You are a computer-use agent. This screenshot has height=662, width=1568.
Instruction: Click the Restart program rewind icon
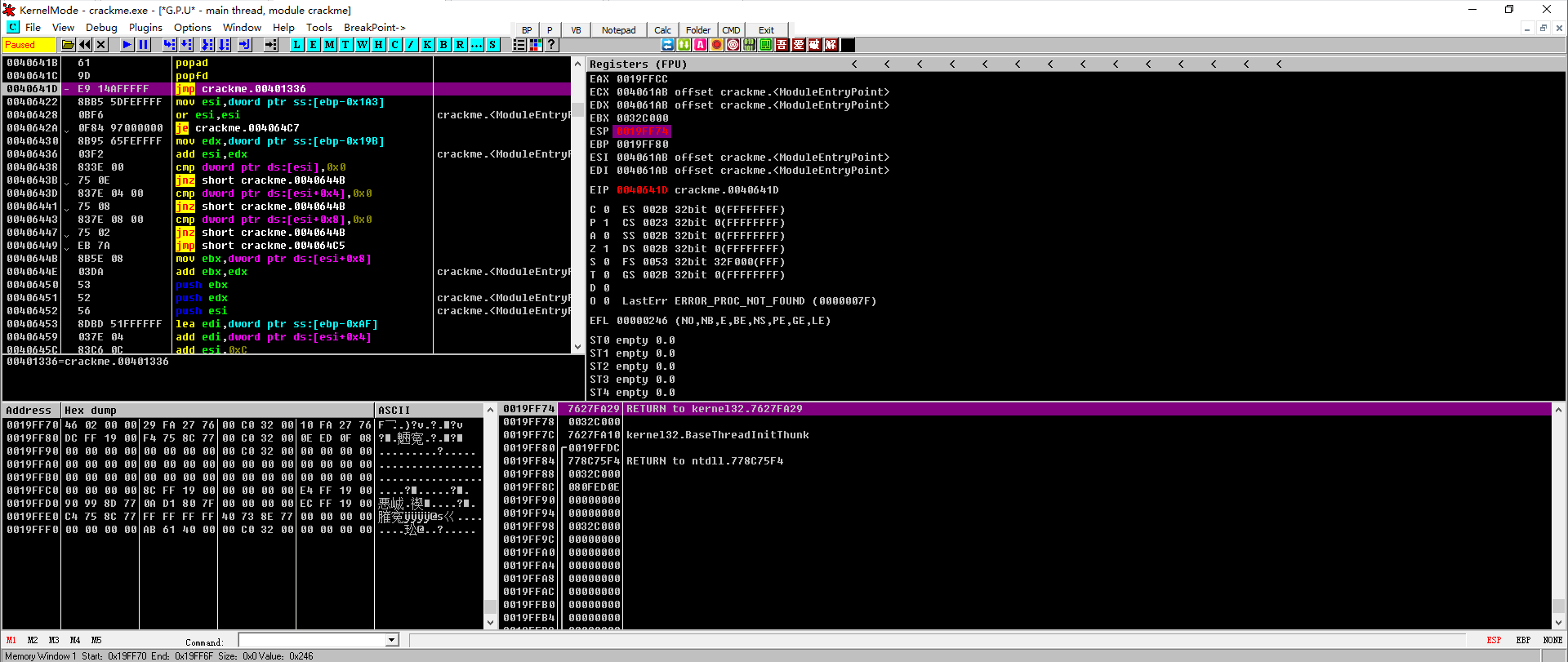(x=85, y=45)
